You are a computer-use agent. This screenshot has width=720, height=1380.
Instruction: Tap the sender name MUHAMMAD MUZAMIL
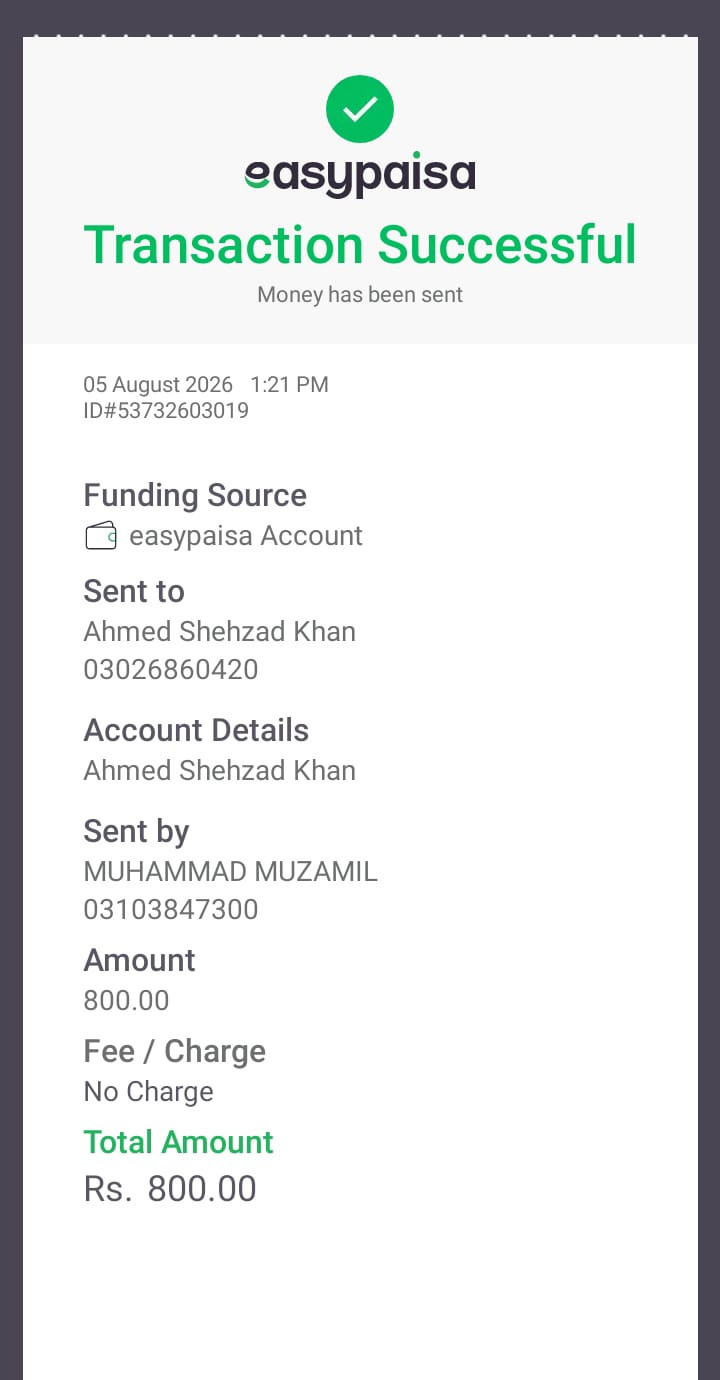tap(231, 872)
